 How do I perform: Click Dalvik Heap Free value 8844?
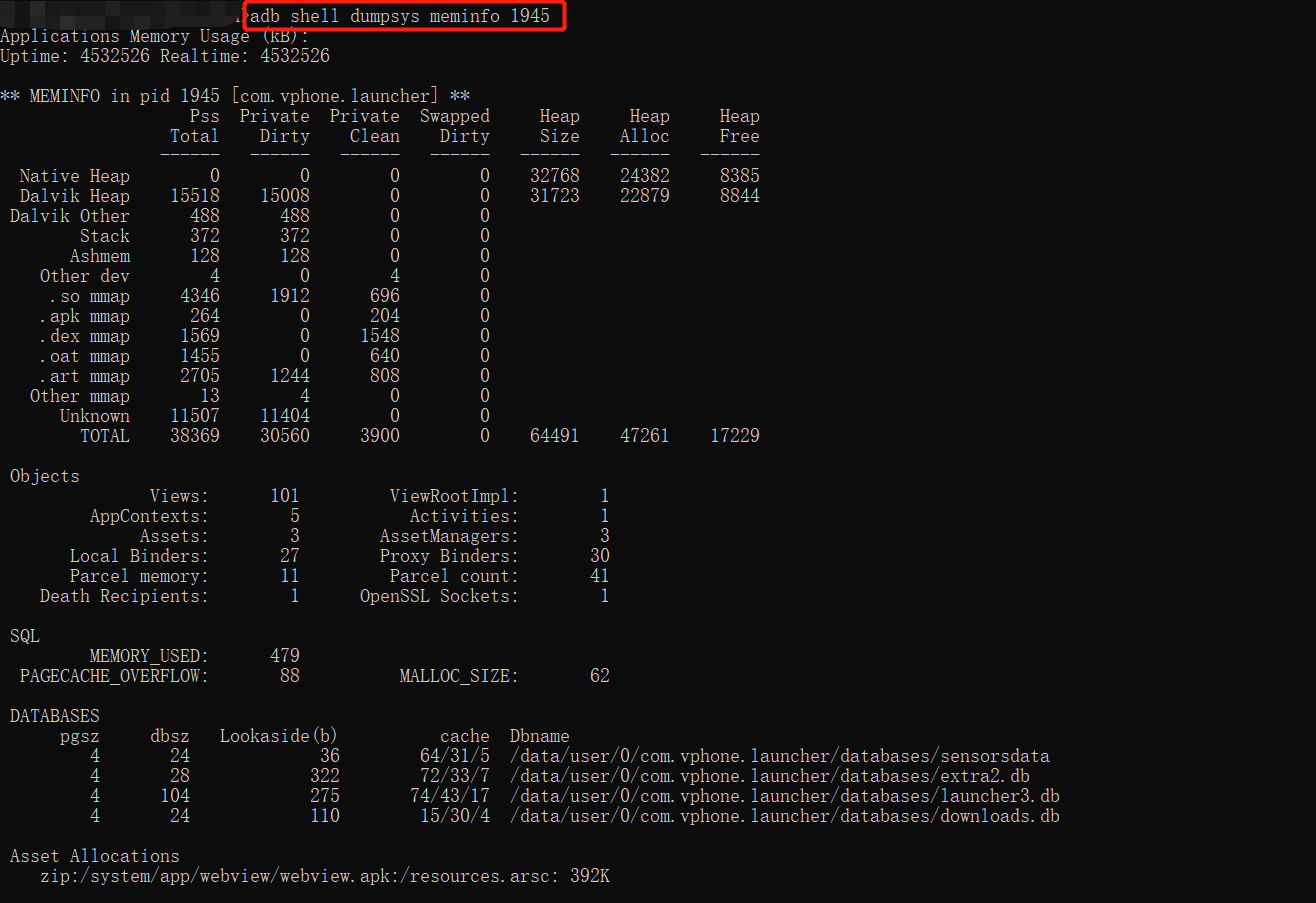(x=740, y=196)
